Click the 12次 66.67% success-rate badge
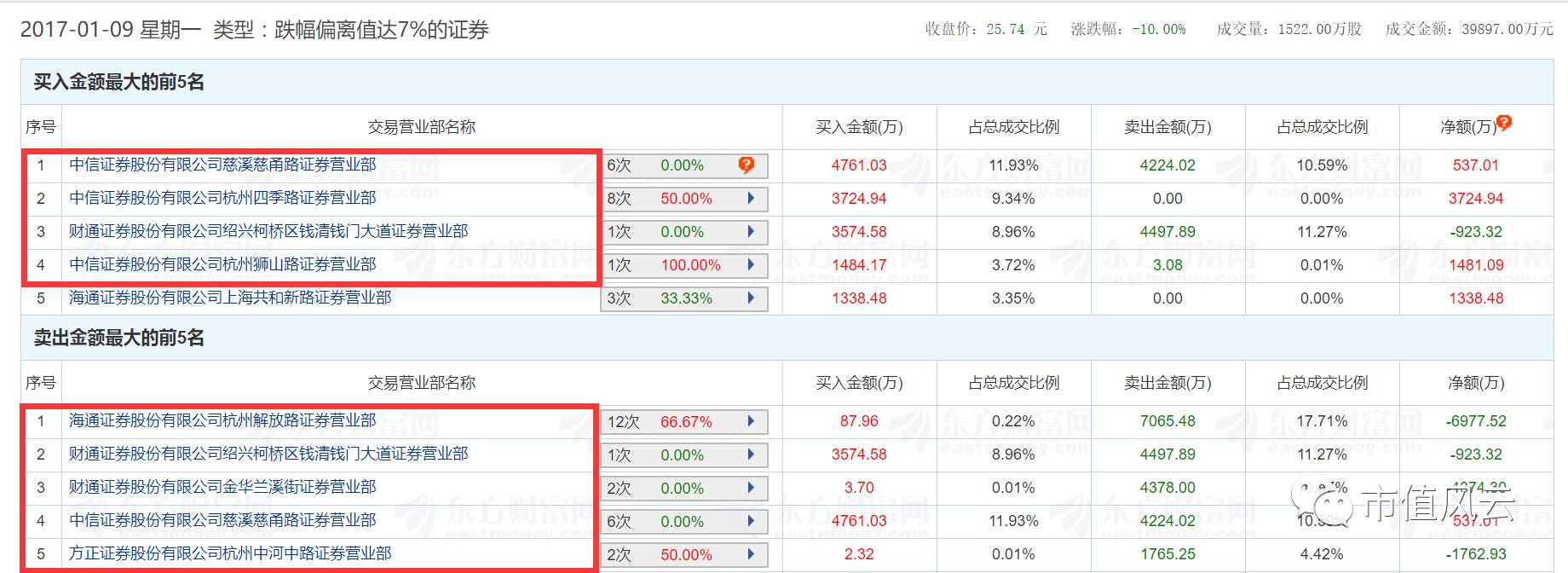 (684, 421)
